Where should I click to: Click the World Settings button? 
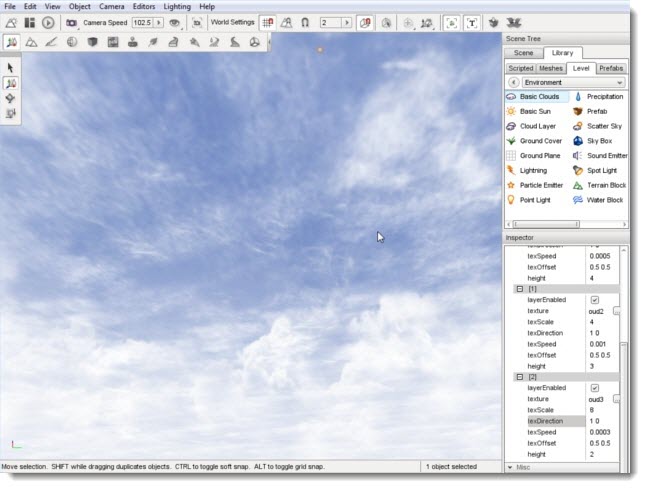tap(232, 22)
